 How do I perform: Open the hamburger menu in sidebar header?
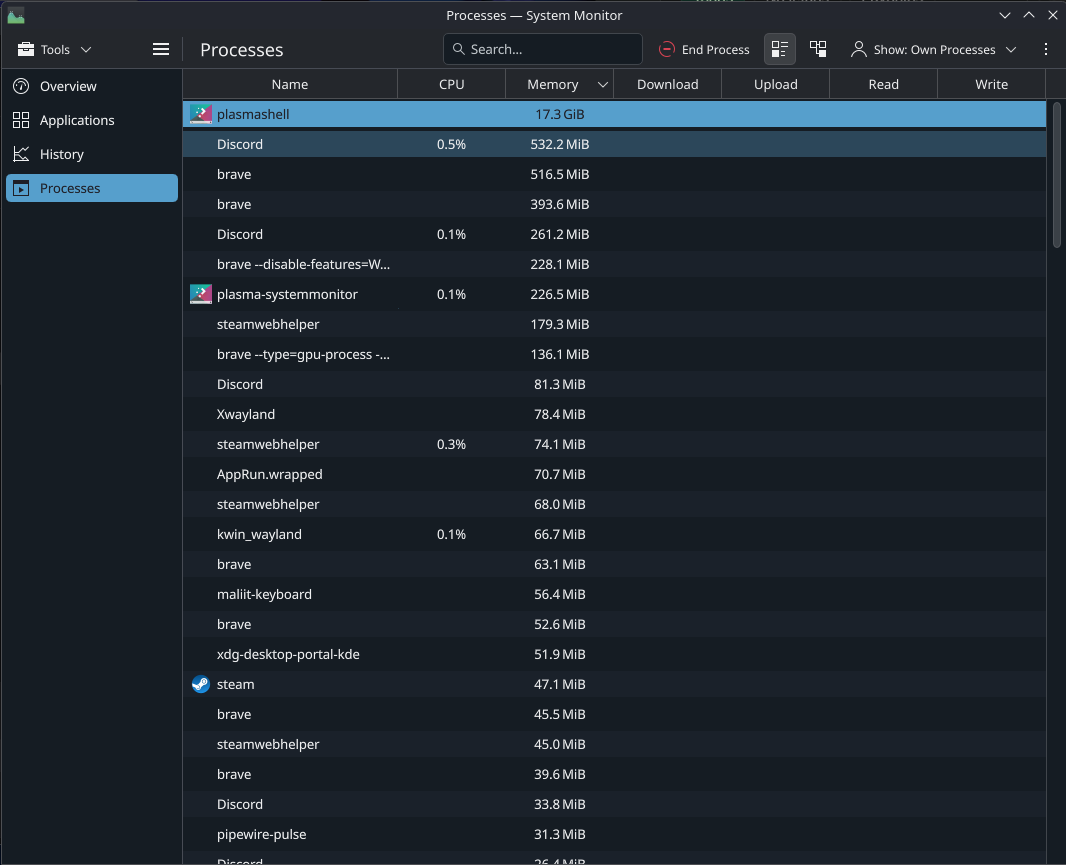(161, 49)
